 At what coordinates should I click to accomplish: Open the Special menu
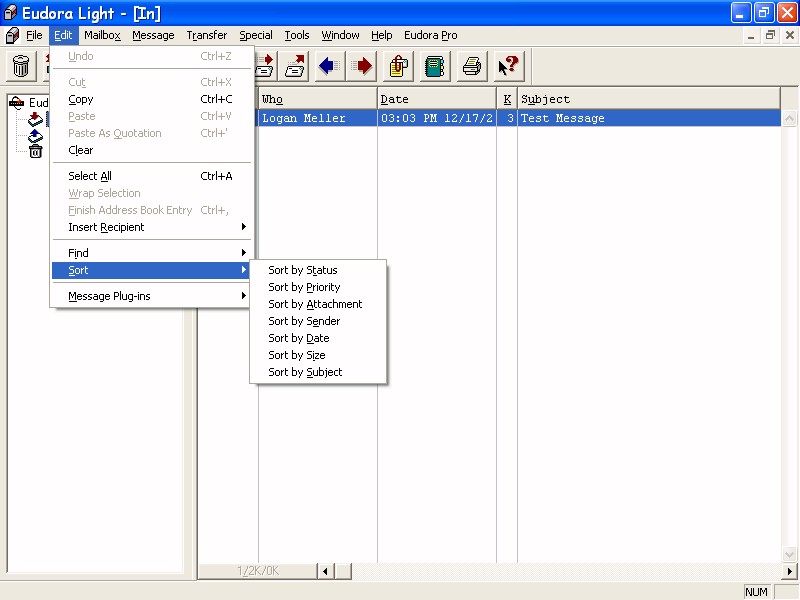pos(256,35)
